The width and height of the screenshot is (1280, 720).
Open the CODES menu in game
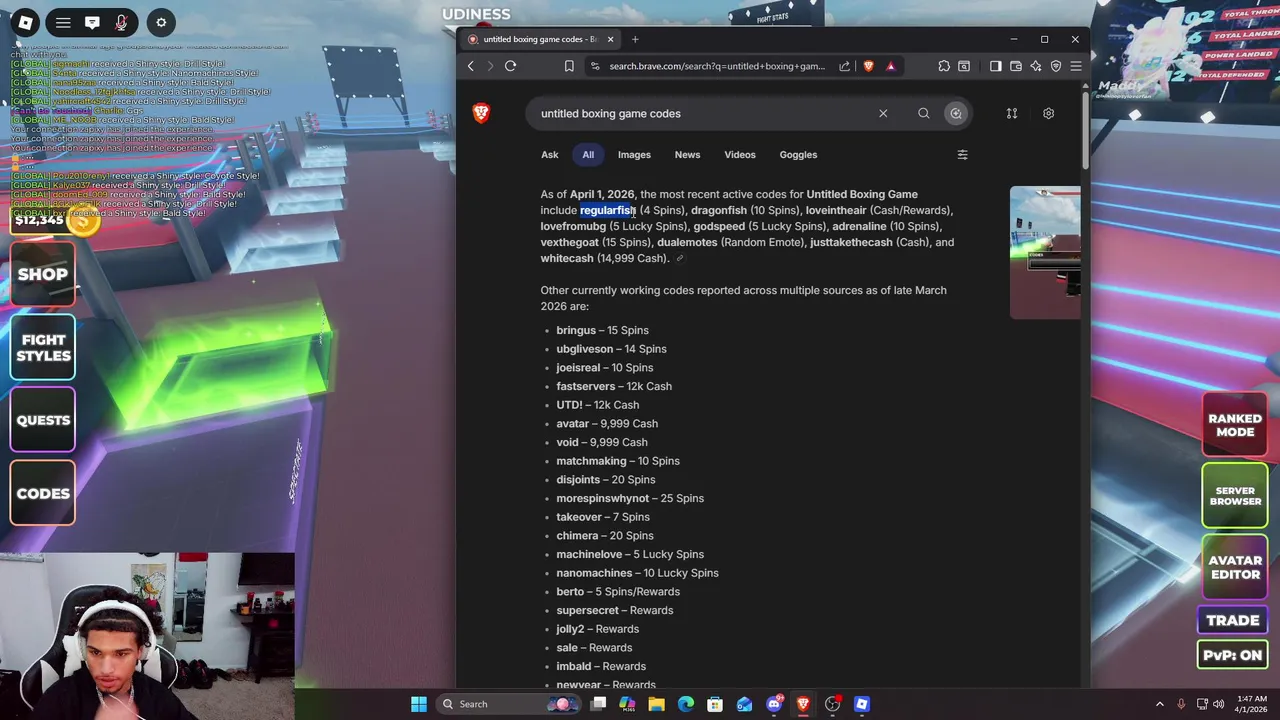43,493
